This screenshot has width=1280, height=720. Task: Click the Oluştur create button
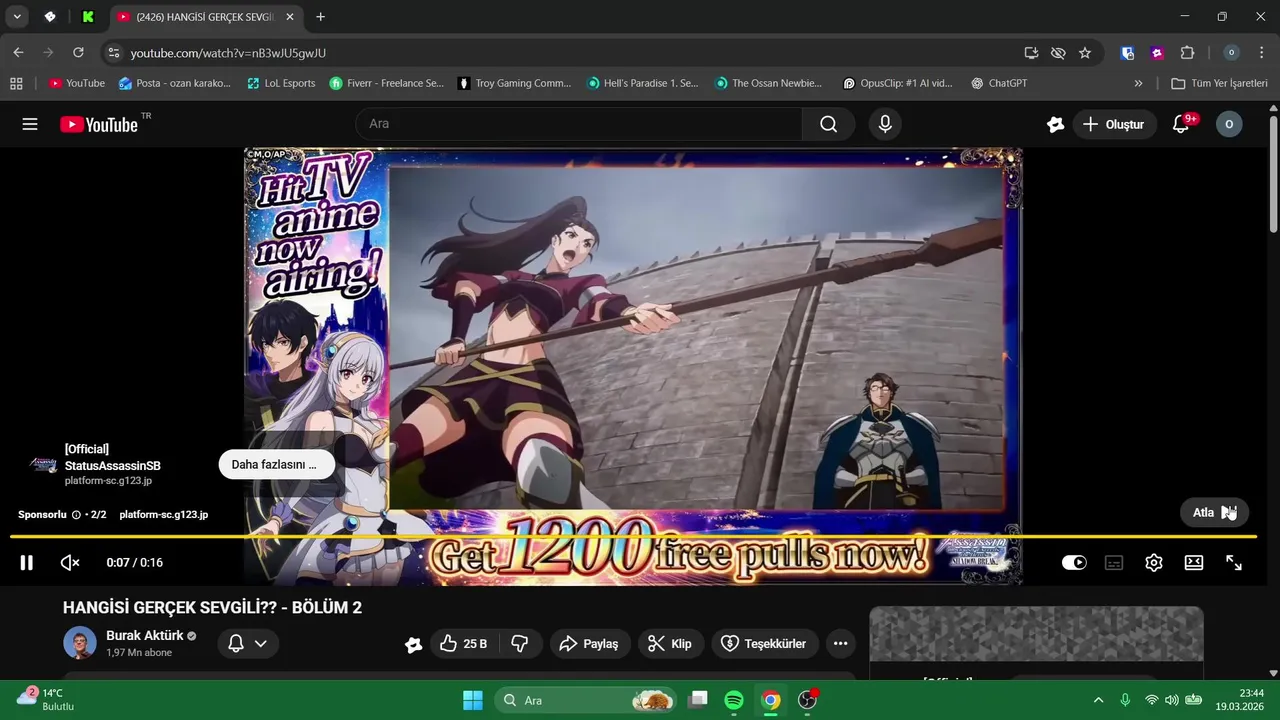click(x=1114, y=124)
